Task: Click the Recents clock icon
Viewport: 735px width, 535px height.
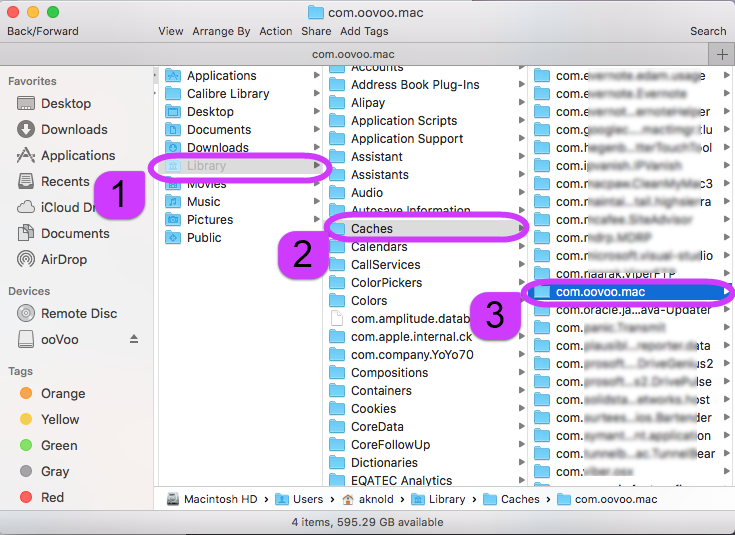Action: [26, 181]
